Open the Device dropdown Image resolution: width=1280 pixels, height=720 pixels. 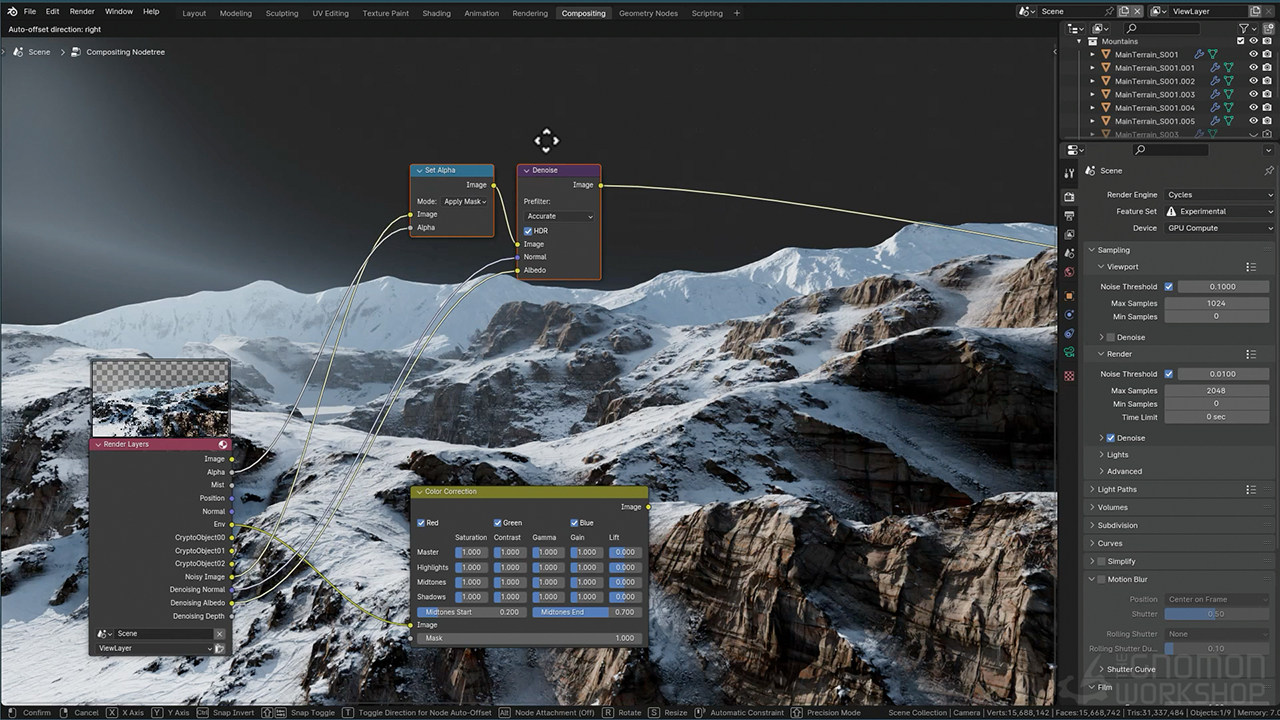pos(1220,228)
